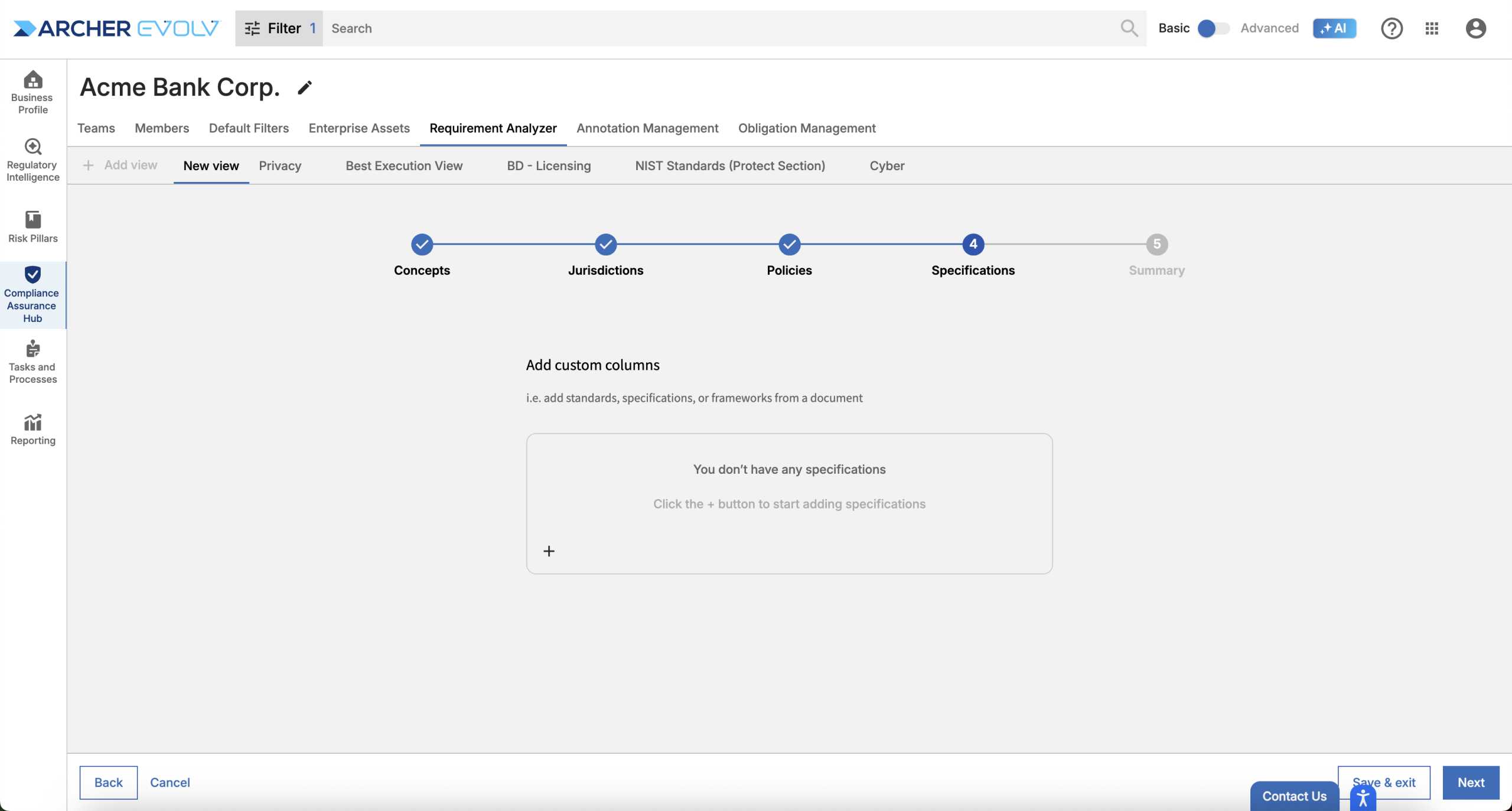Toggle Basic to Advanced search mode
This screenshot has height=811, width=1512.
click(1213, 28)
